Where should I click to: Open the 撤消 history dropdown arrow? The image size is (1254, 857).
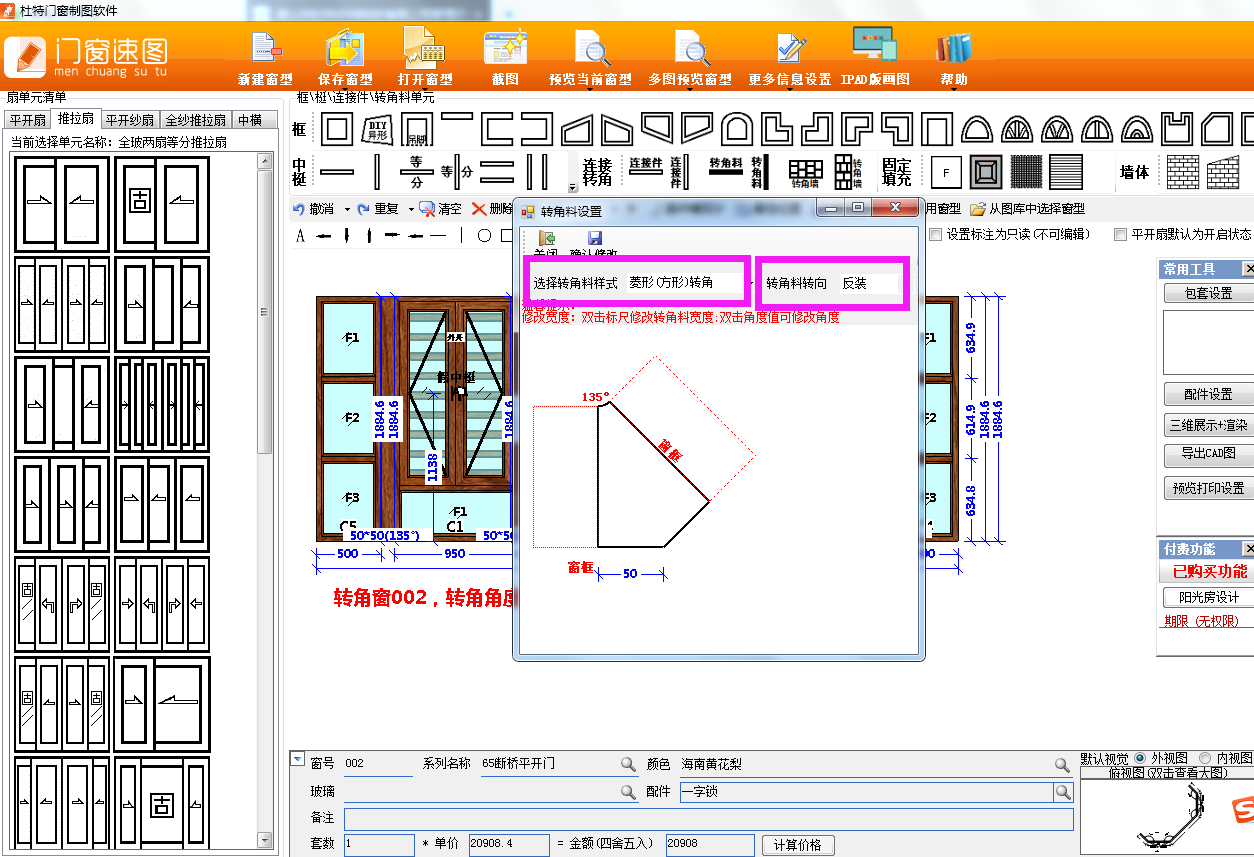coord(346,209)
